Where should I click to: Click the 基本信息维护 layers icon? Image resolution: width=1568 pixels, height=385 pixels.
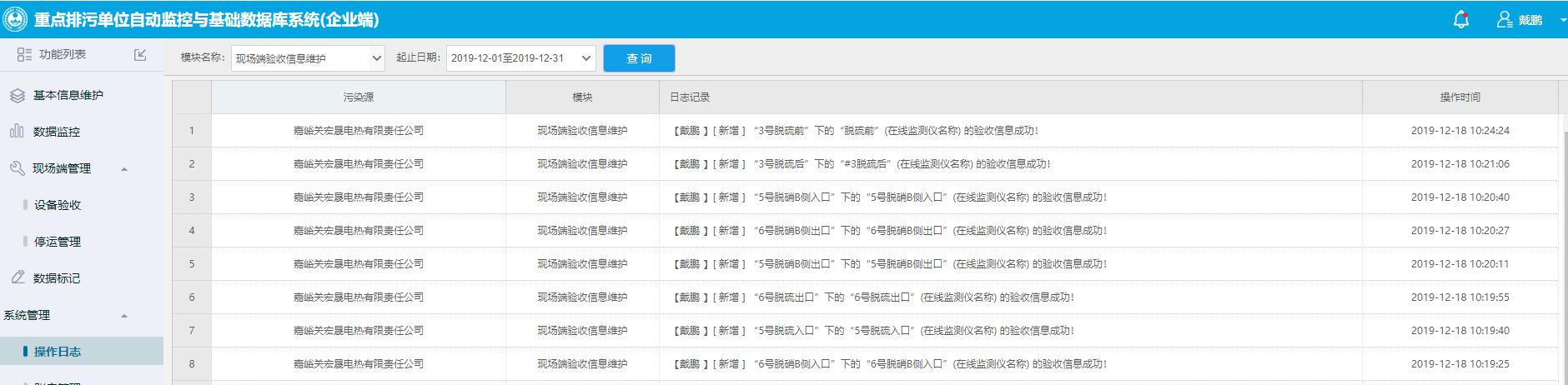pyautogui.click(x=18, y=95)
